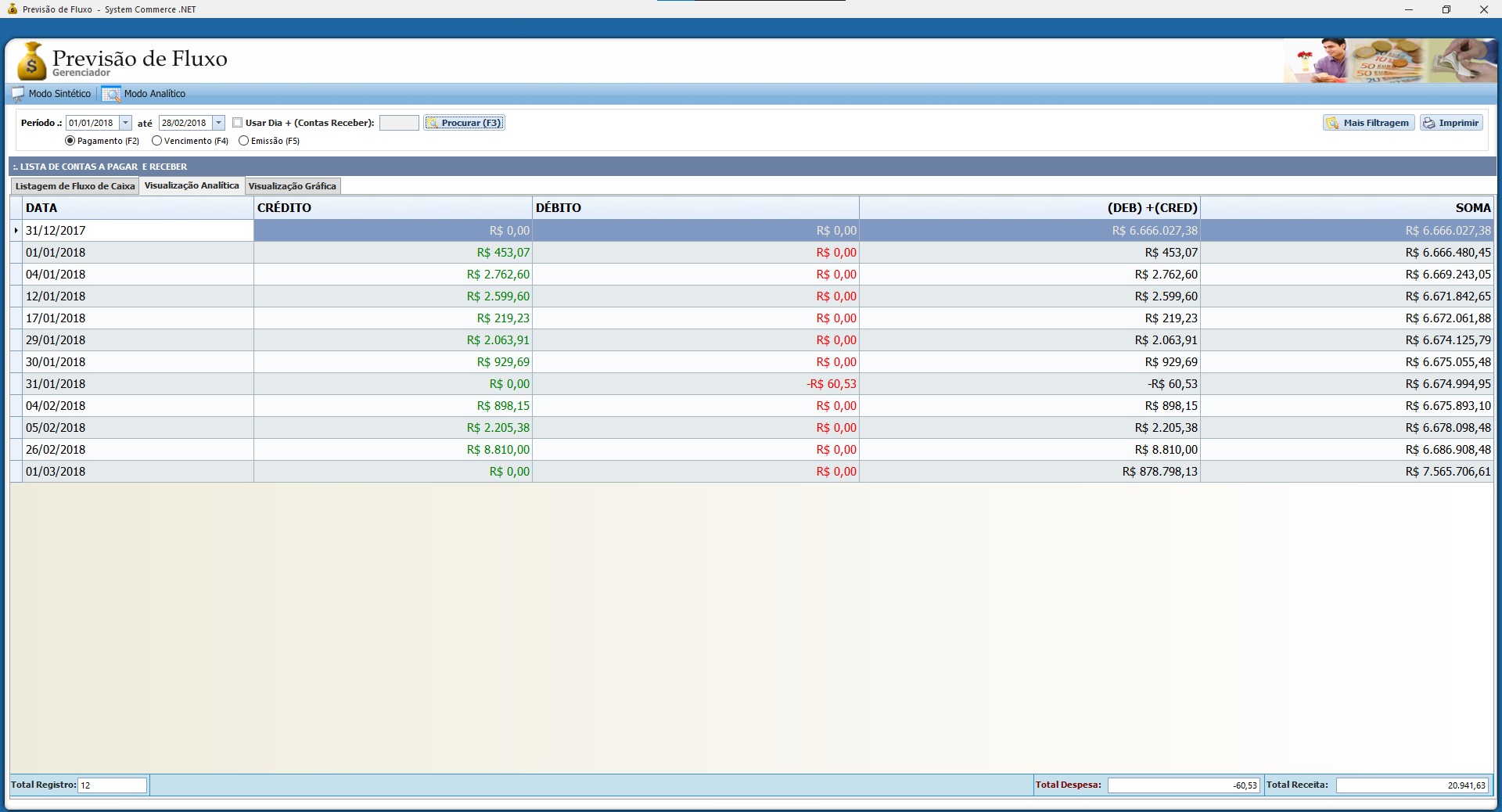Enable the Usar Dia + checkbox
Viewport: 1502px width, 812px height.
click(x=237, y=123)
